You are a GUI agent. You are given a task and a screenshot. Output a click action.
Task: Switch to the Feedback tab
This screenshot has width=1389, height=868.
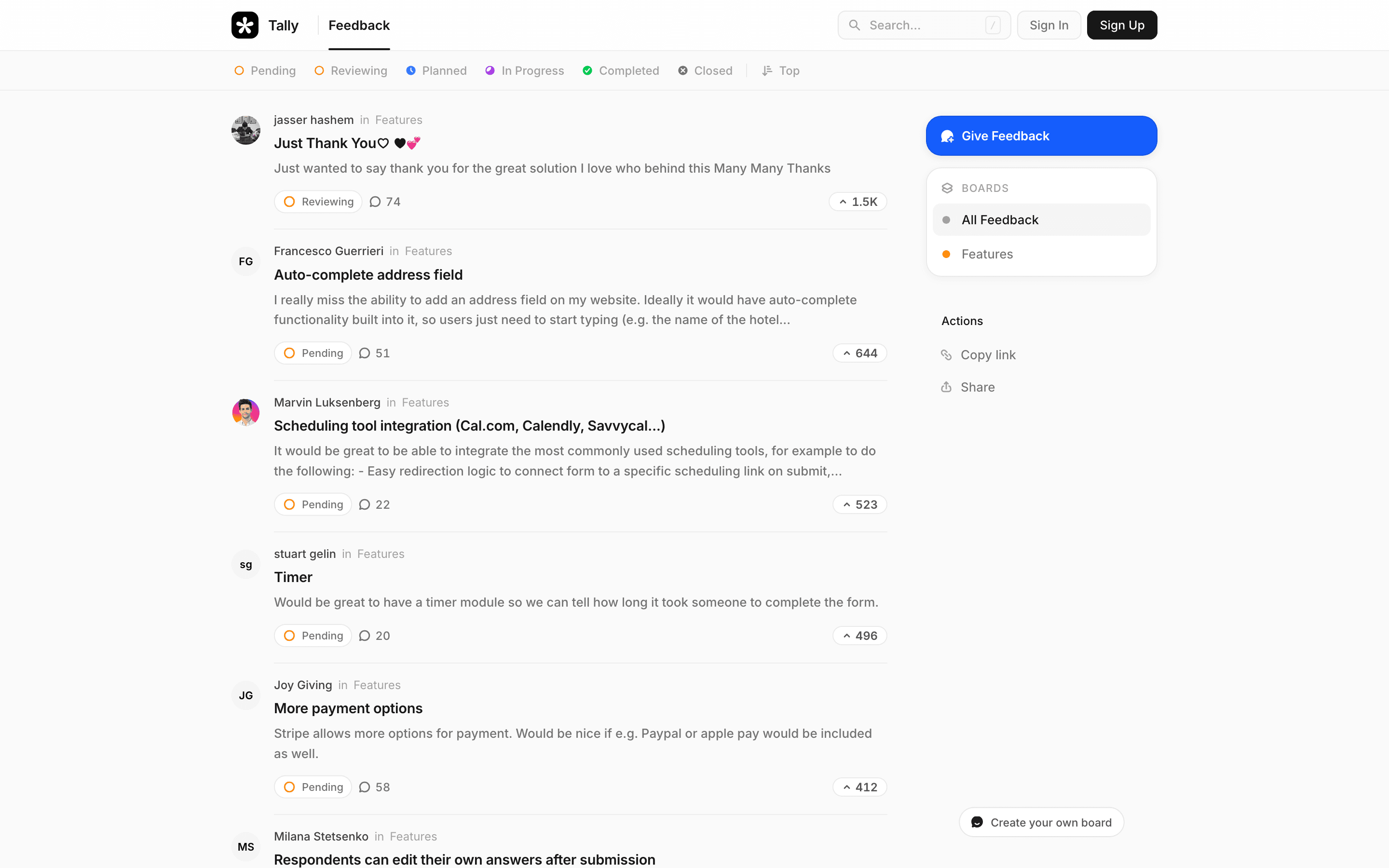pos(359,25)
